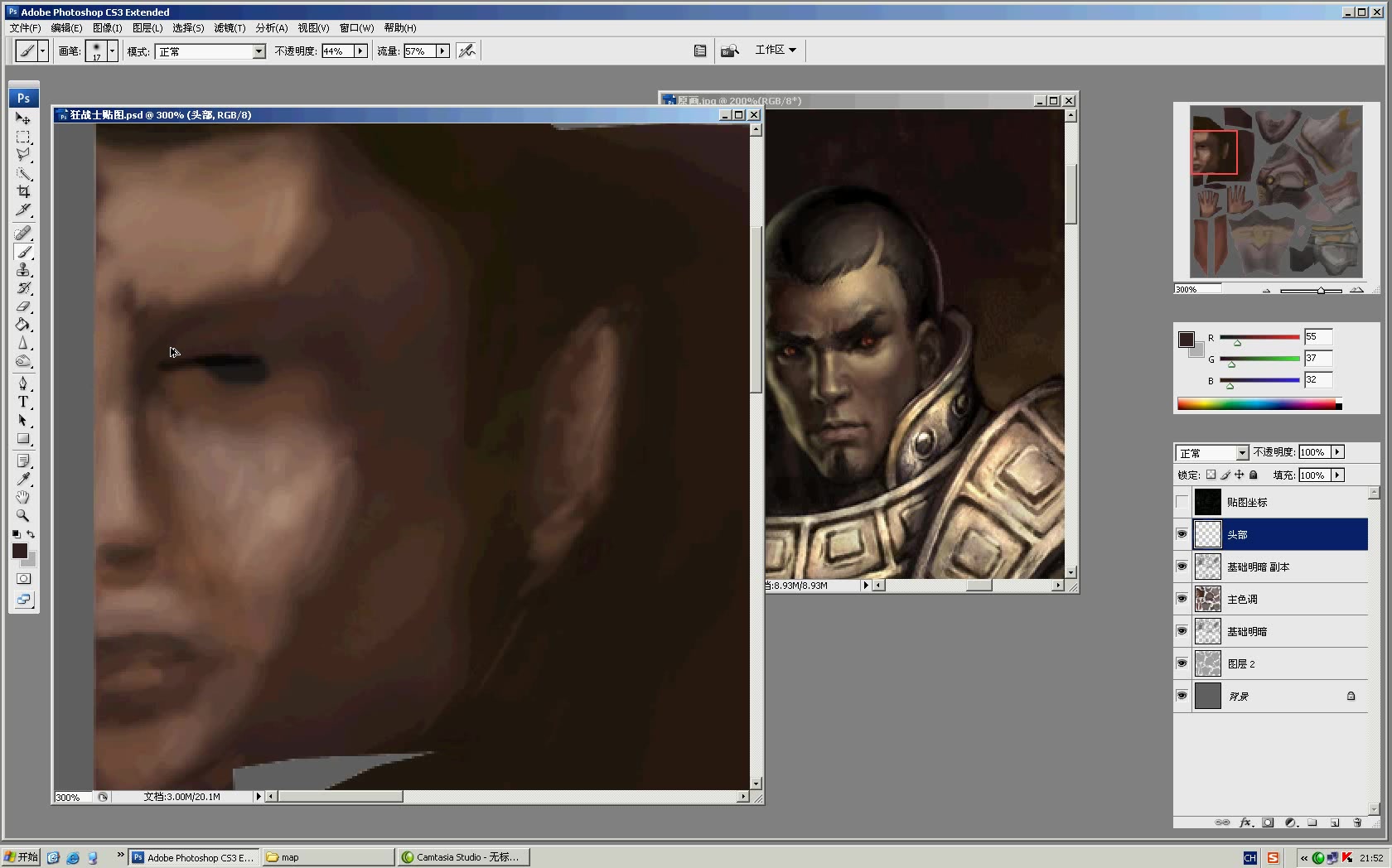Select the History Brush tool
Image resolution: width=1392 pixels, height=868 pixels.
pos(23,288)
